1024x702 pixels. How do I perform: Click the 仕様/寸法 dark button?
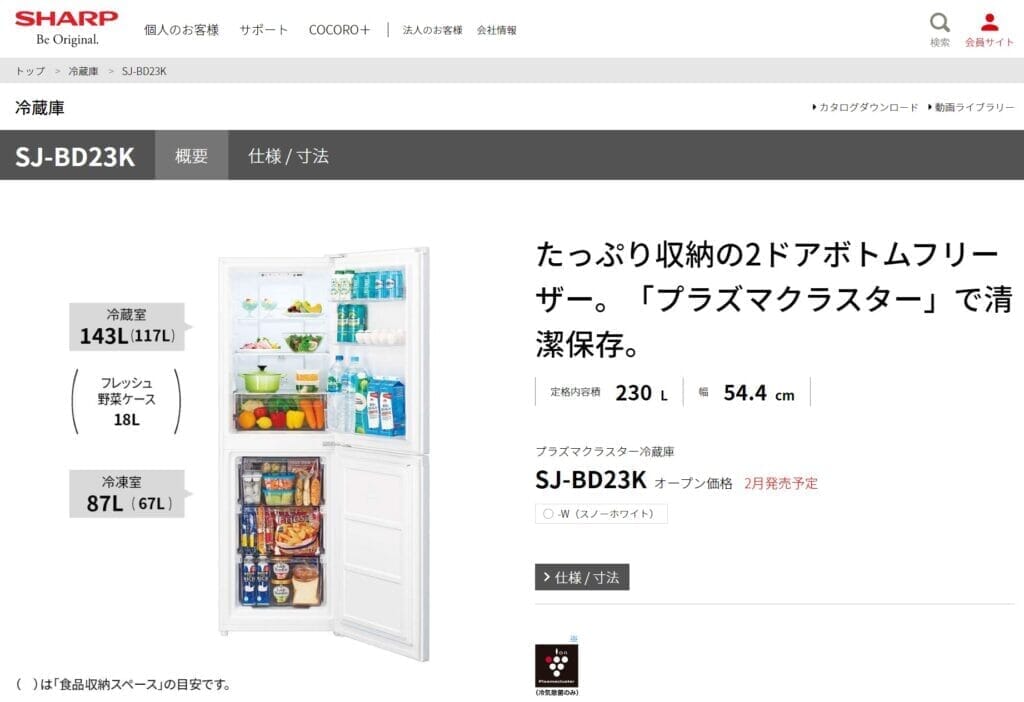tap(582, 577)
